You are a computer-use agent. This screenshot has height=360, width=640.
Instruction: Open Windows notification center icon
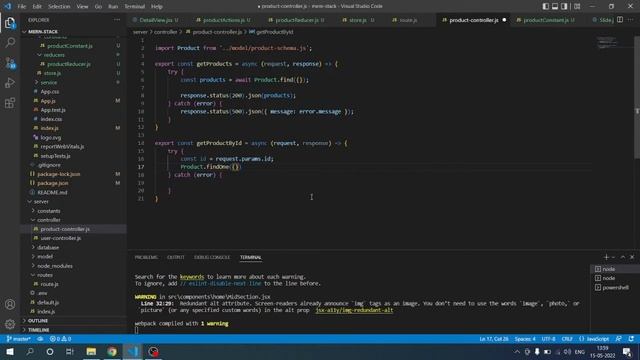tap(627, 352)
